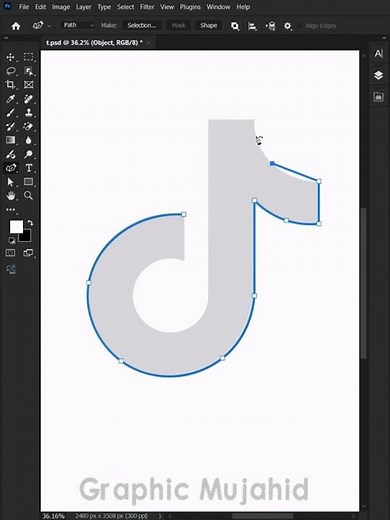Click the filled blue path anchor point
The height and width of the screenshot is (520, 390).
(x=272, y=163)
